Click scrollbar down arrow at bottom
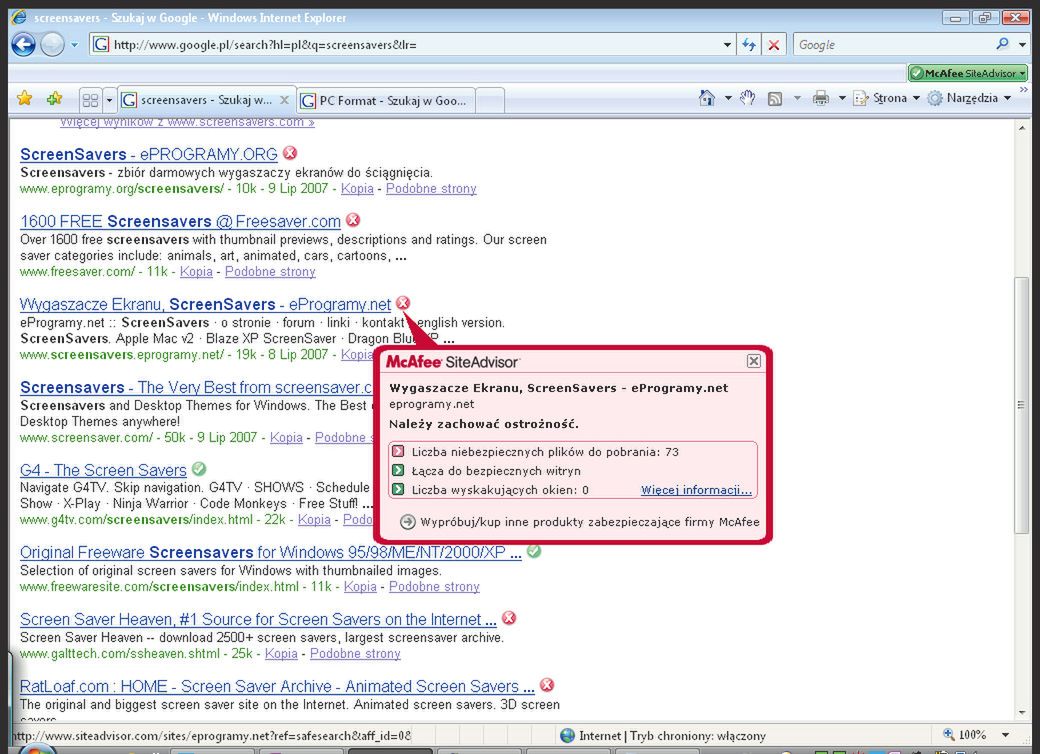1040x754 pixels. (1021, 714)
